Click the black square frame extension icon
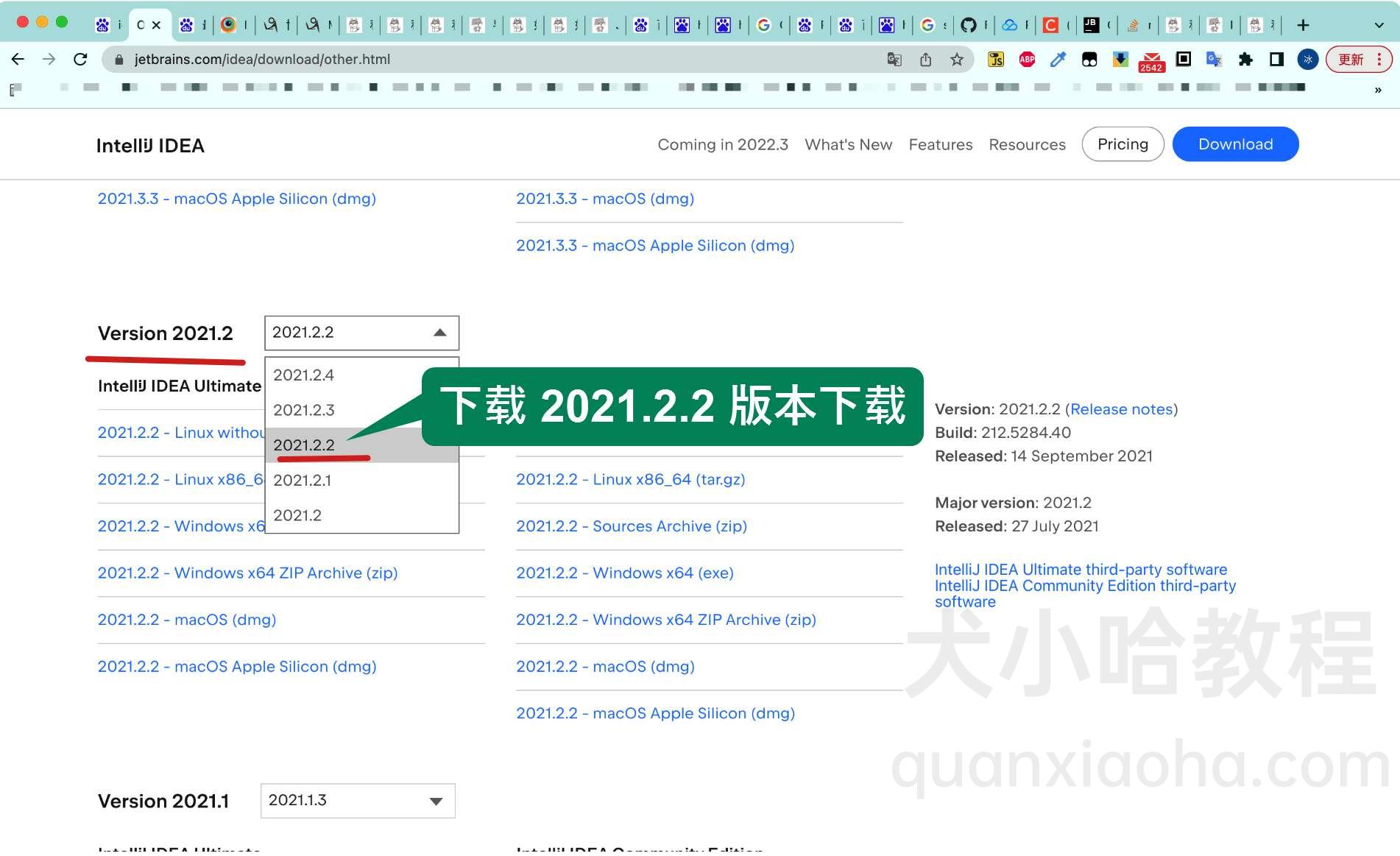Screen dimensions: 1400x856 point(1184,60)
